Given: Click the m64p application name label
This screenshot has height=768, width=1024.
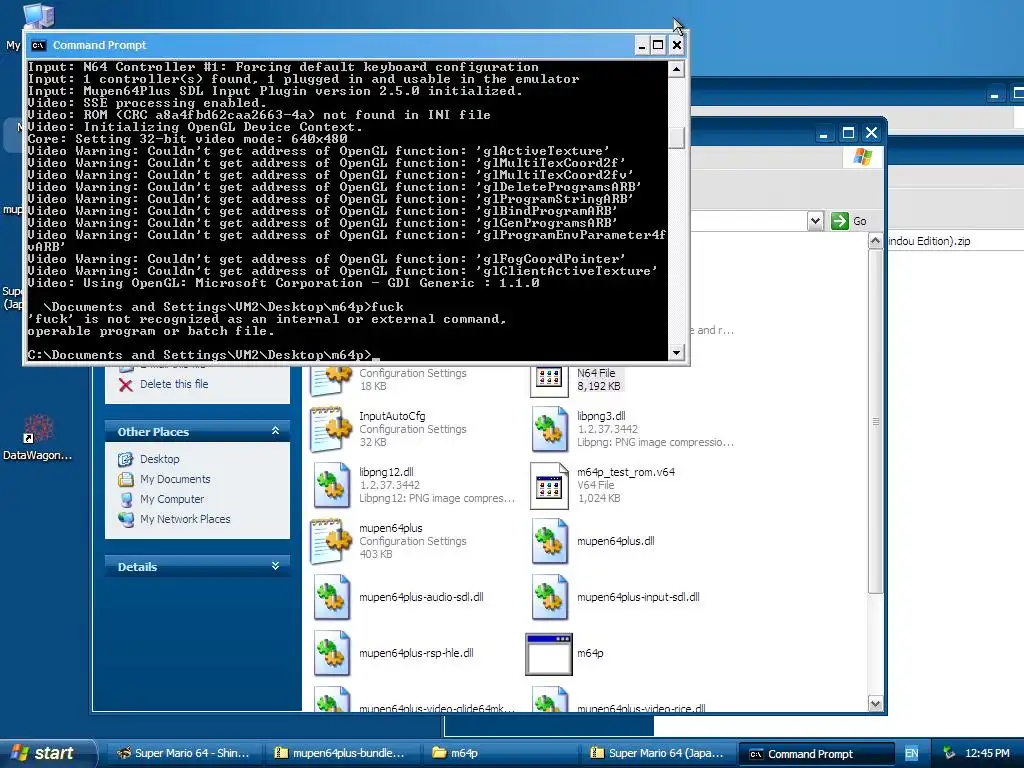Looking at the screenshot, I should click(x=590, y=653).
